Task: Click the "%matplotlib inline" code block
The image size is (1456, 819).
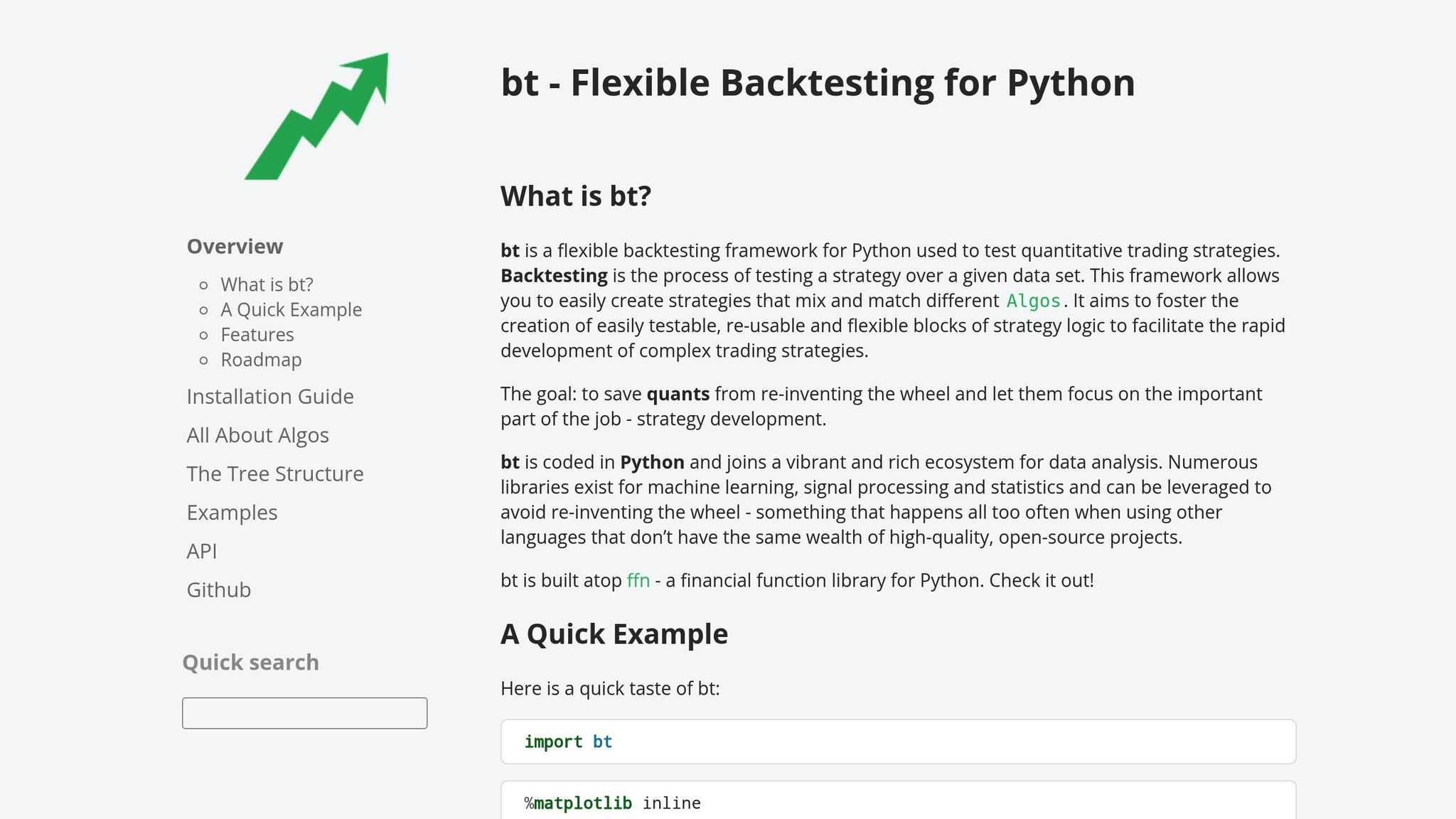Action: coord(897,802)
